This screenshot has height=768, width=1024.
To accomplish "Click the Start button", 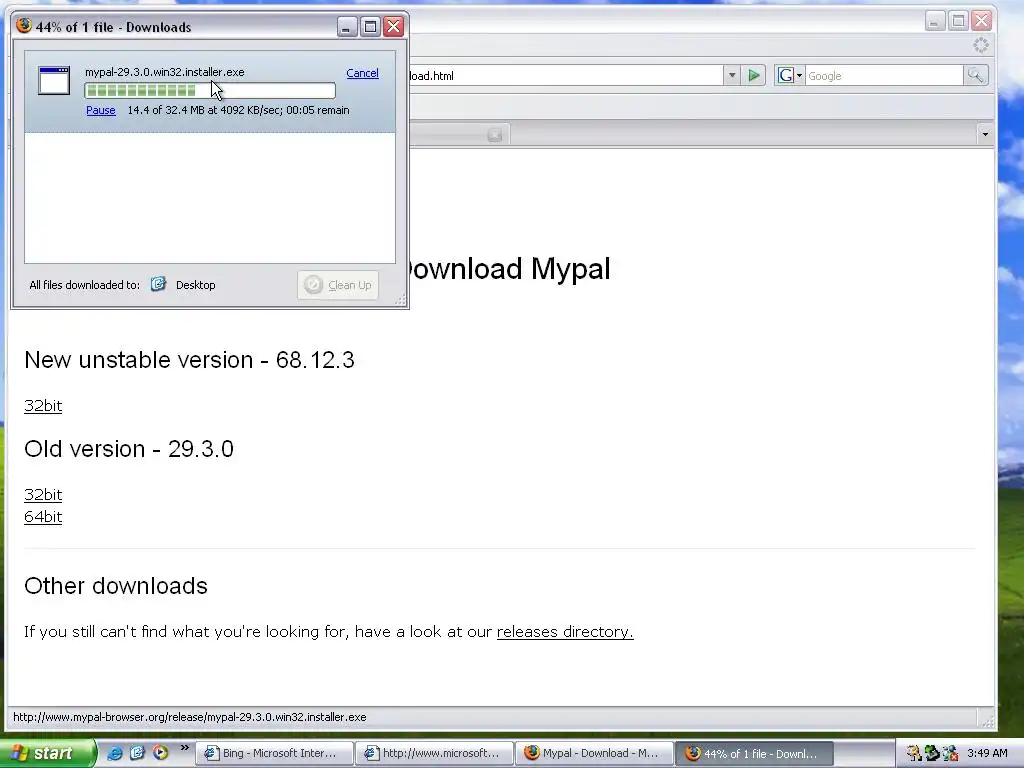I will pos(47,754).
